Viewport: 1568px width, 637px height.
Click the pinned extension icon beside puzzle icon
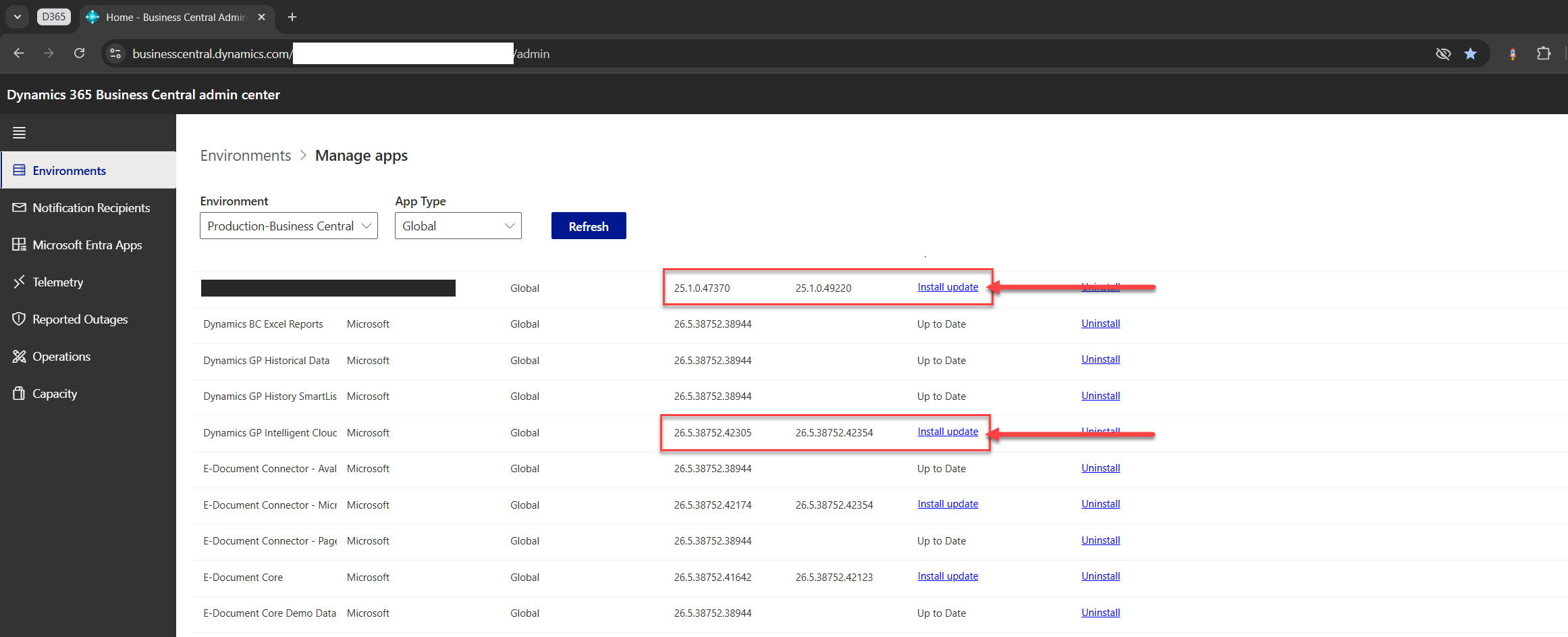(x=1513, y=54)
